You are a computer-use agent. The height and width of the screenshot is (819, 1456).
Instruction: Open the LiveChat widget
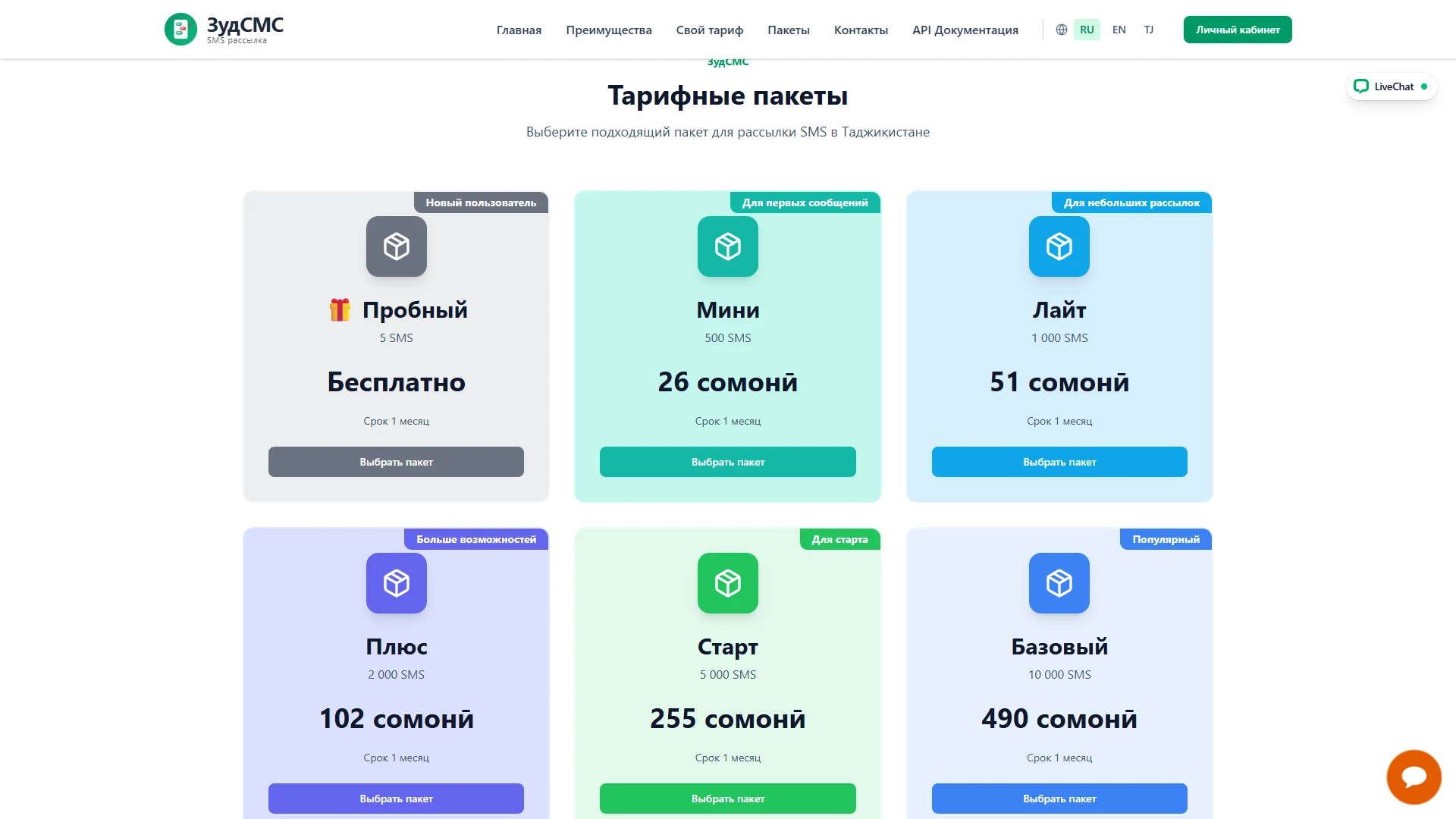pyautogui.click(x=1392, y=86)
